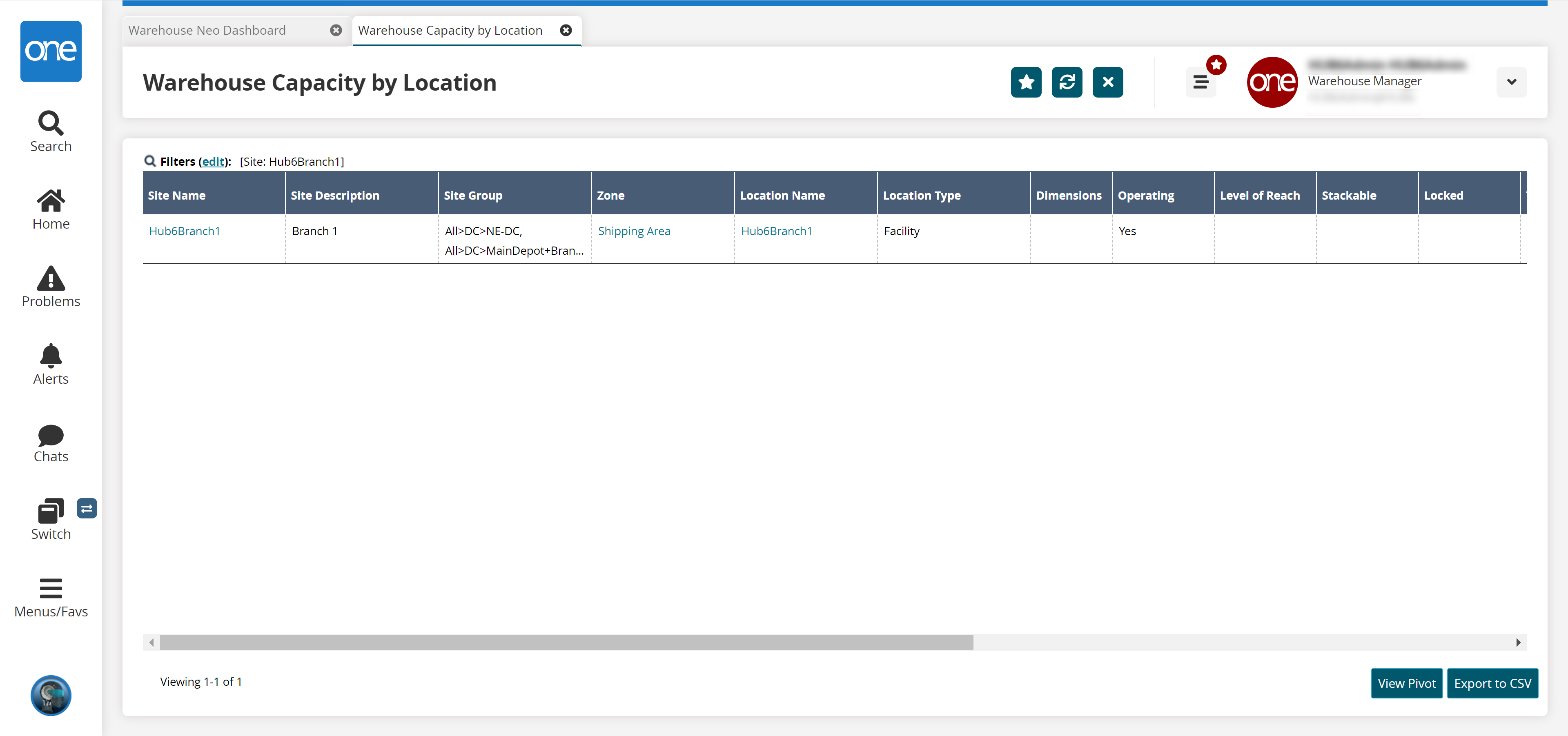The height and width of the screenshot is (736, 1568).
Task: Click Export to CSV button
Action: [x=1492, y=683]
